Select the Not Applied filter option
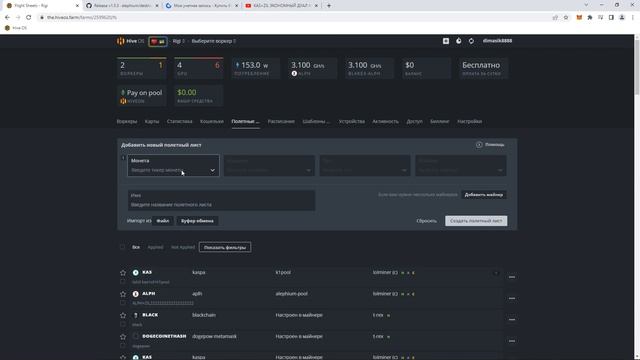640x360 pixels. click(x=183, y=247)
